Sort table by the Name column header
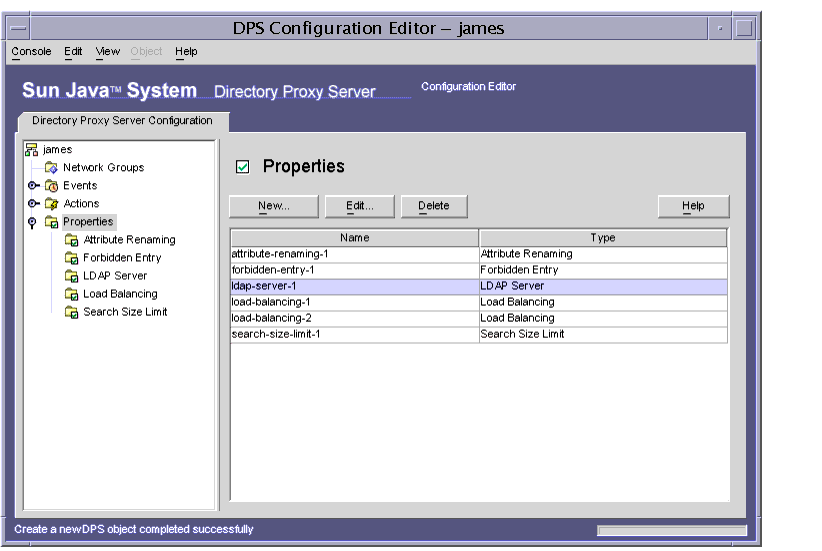This screenshot has width=822, height=551. (x=354, y=237)
